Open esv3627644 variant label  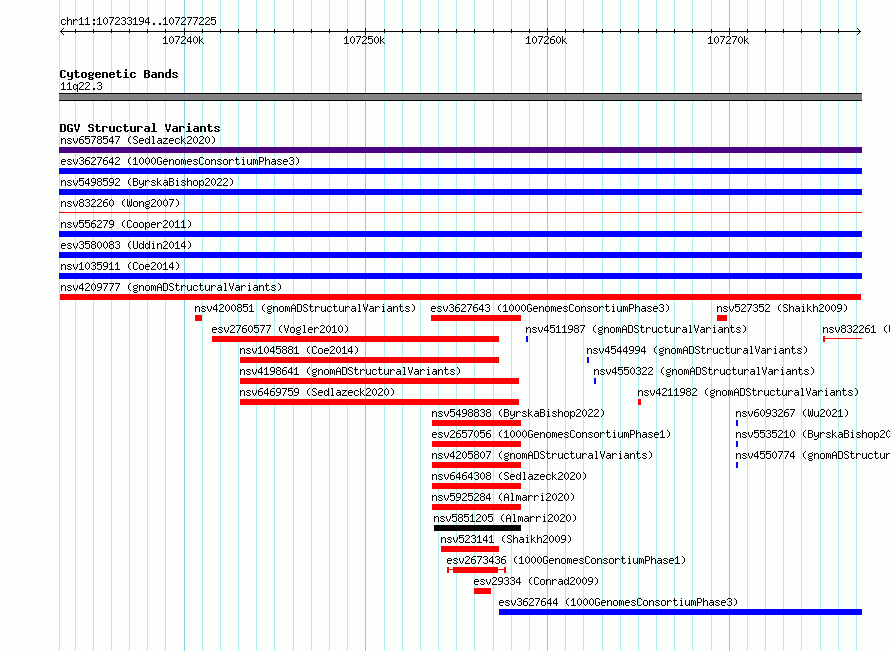point(618,602)
